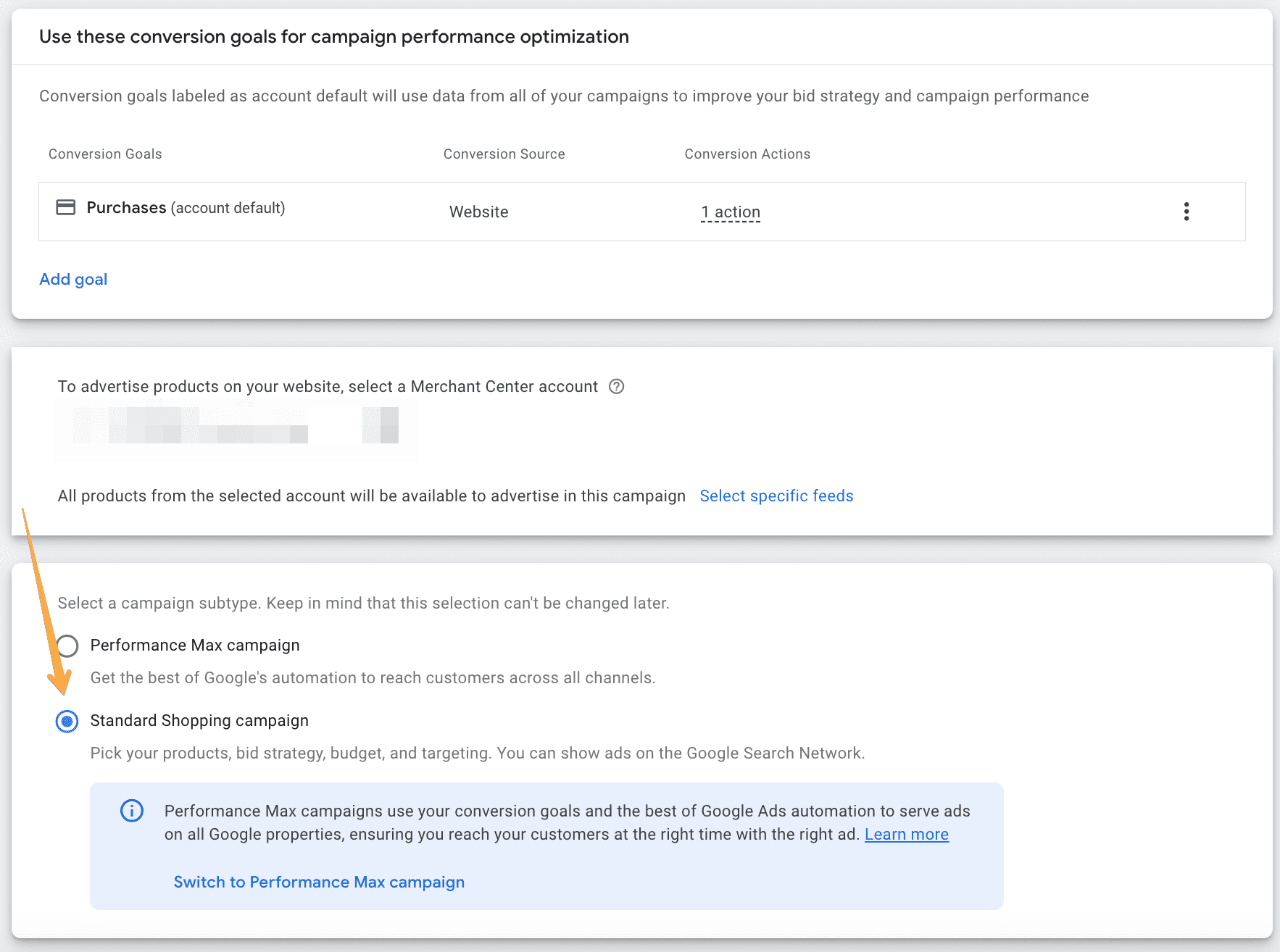Viewport: 1280px width, 952px height.
Task: Click the info icon in the blue notice
Action: pyautogui.click(x=132, y=811)
